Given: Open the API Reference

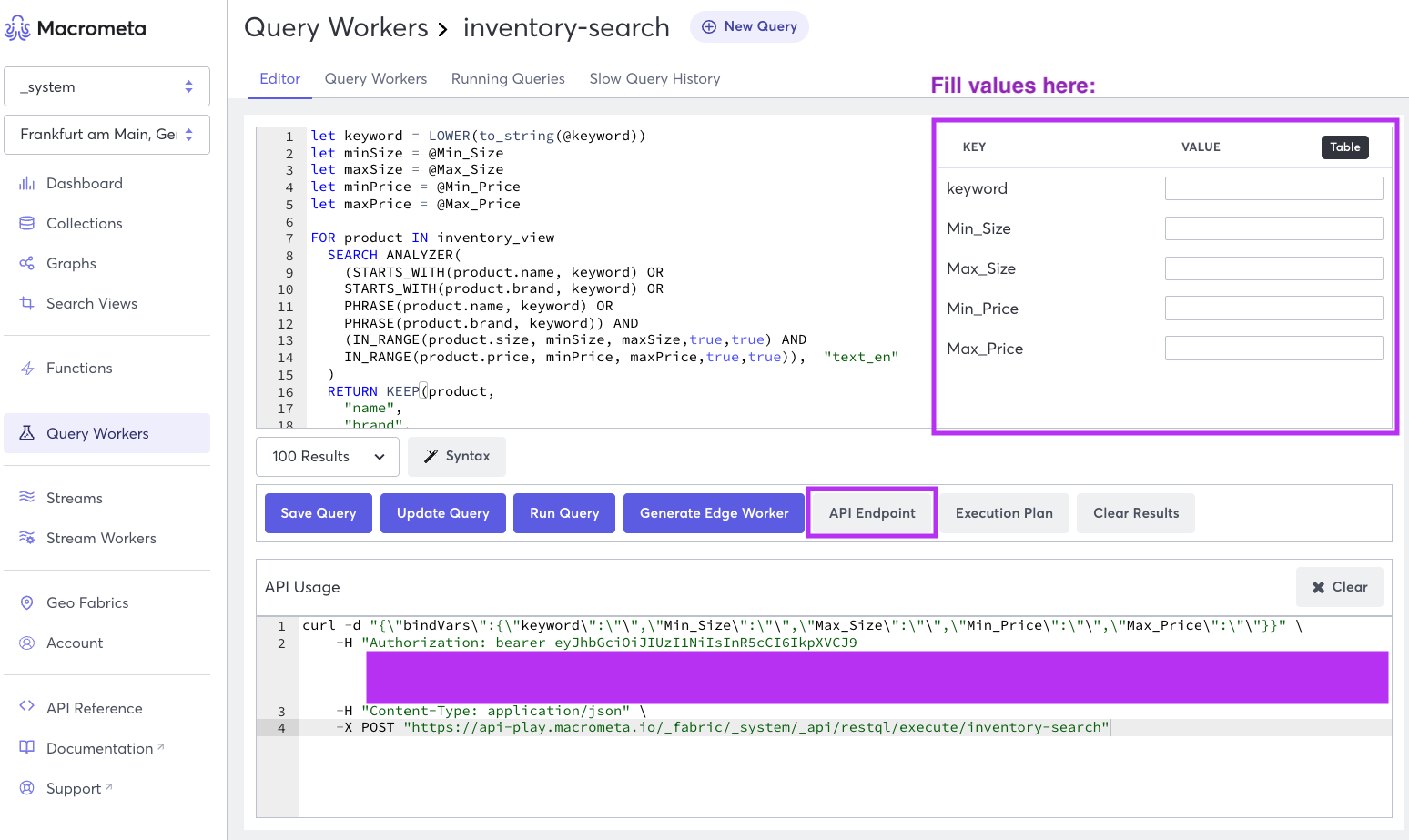Looking at the screenshot, I should click(94, 708).
